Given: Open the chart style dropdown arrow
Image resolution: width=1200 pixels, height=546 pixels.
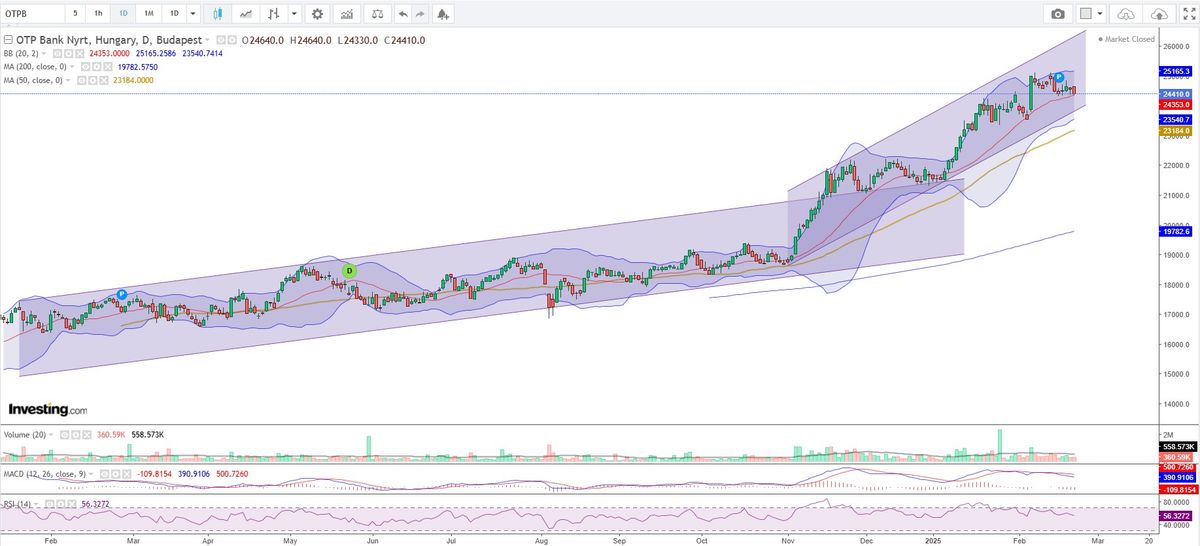Looking at the screenshot, I should point(293,14).
